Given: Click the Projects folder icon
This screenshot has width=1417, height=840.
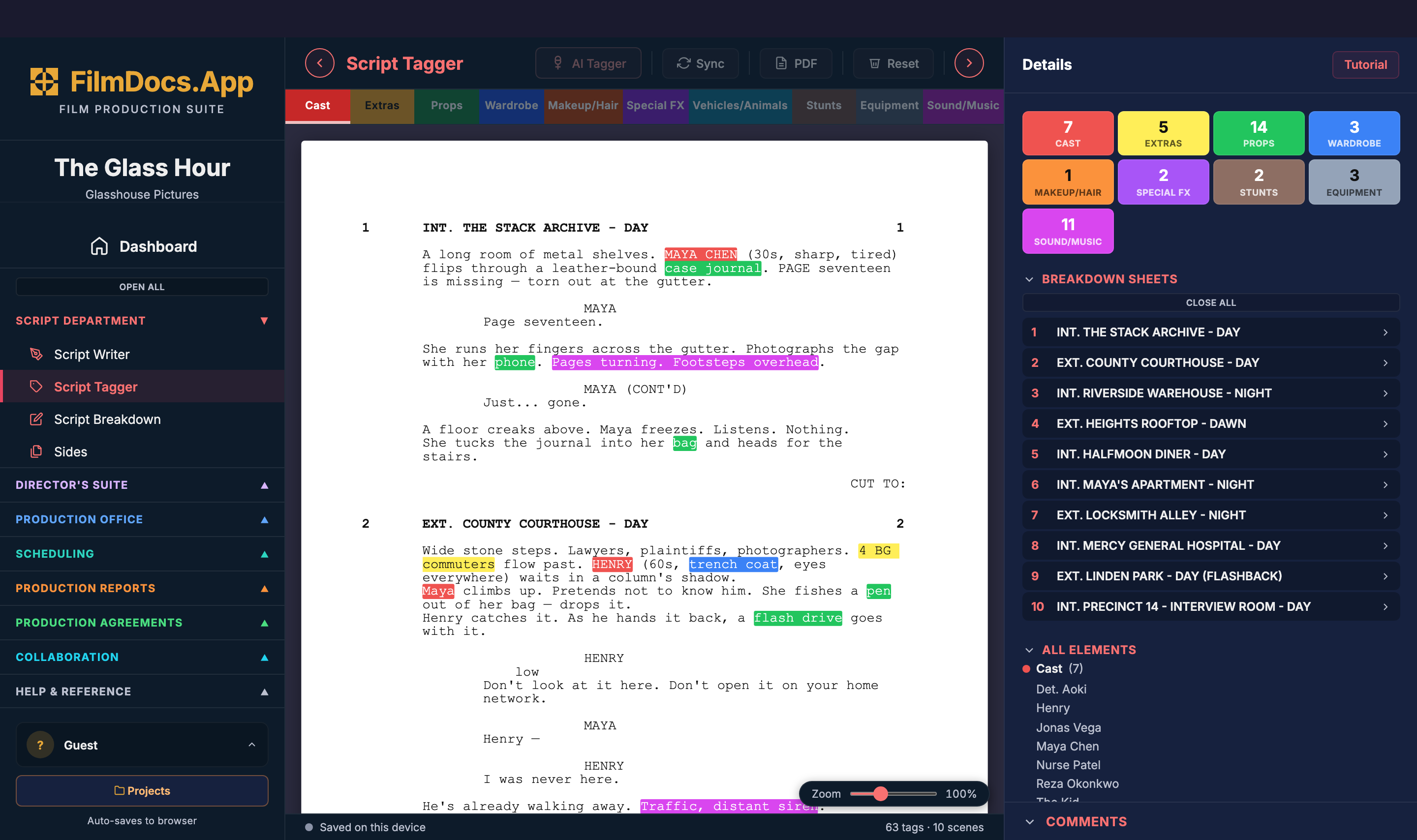Looking at the screenshot, I should [120, 791].
